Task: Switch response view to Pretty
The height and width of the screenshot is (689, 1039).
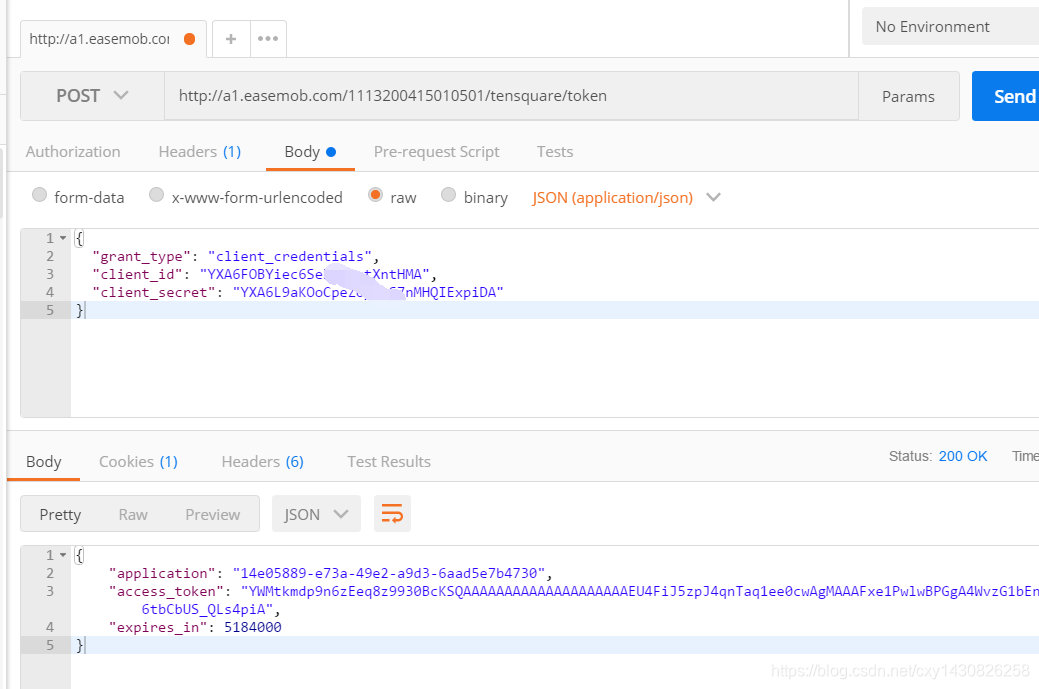Action: point(60,514)
